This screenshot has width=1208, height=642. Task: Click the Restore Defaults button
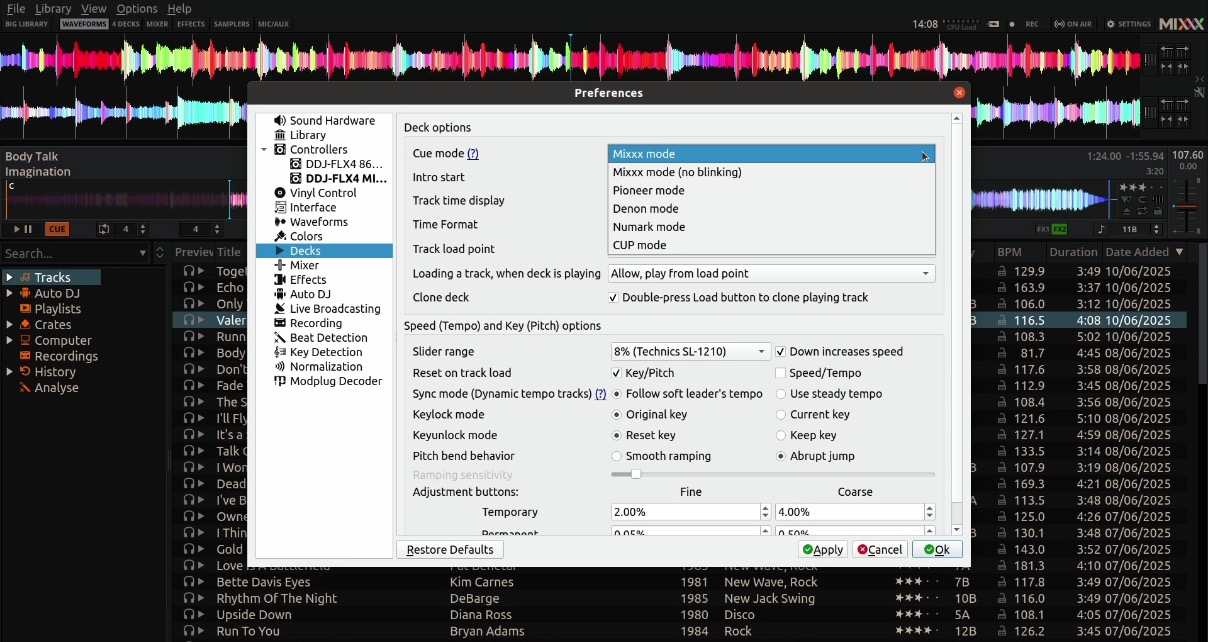pyautogui.click(x=449, y=549)
